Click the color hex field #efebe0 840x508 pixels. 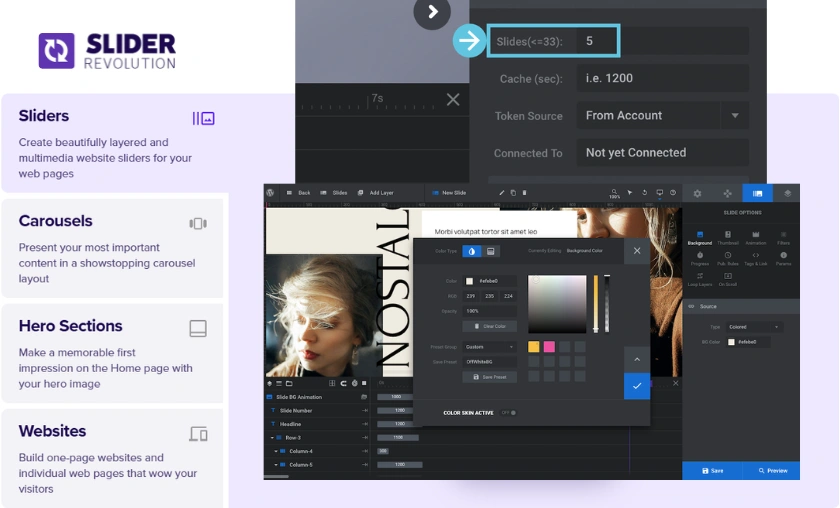pyautogui.click(x=490, y=281)
